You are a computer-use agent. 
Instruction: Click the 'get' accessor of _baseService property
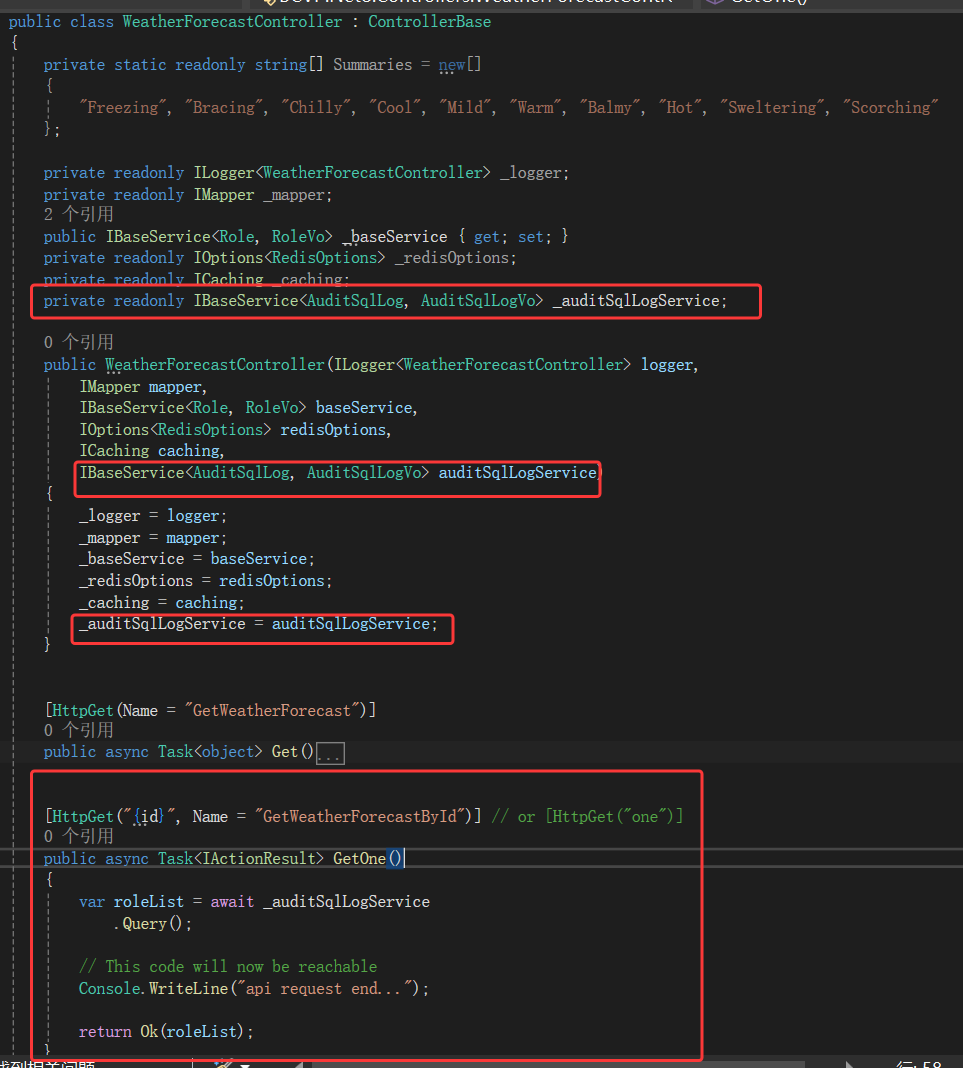[487, 237]
